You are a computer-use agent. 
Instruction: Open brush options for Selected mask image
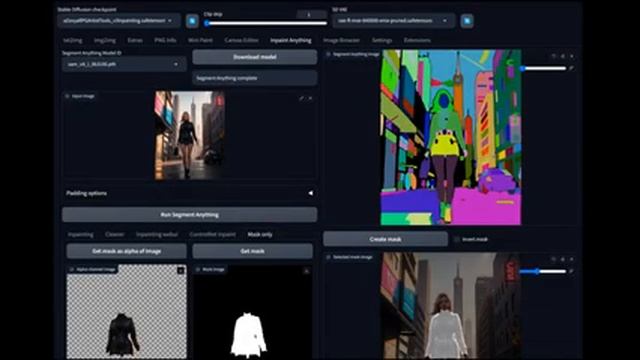coord(571,271)
